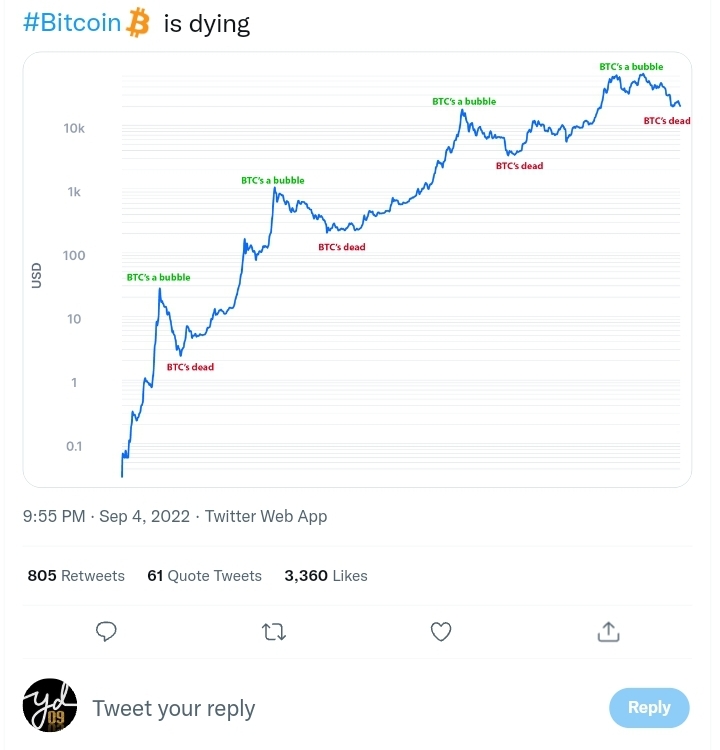This screenshot has height=750, width=720.
Task: Click the vertical USD axis title
Action: [36, 275]
